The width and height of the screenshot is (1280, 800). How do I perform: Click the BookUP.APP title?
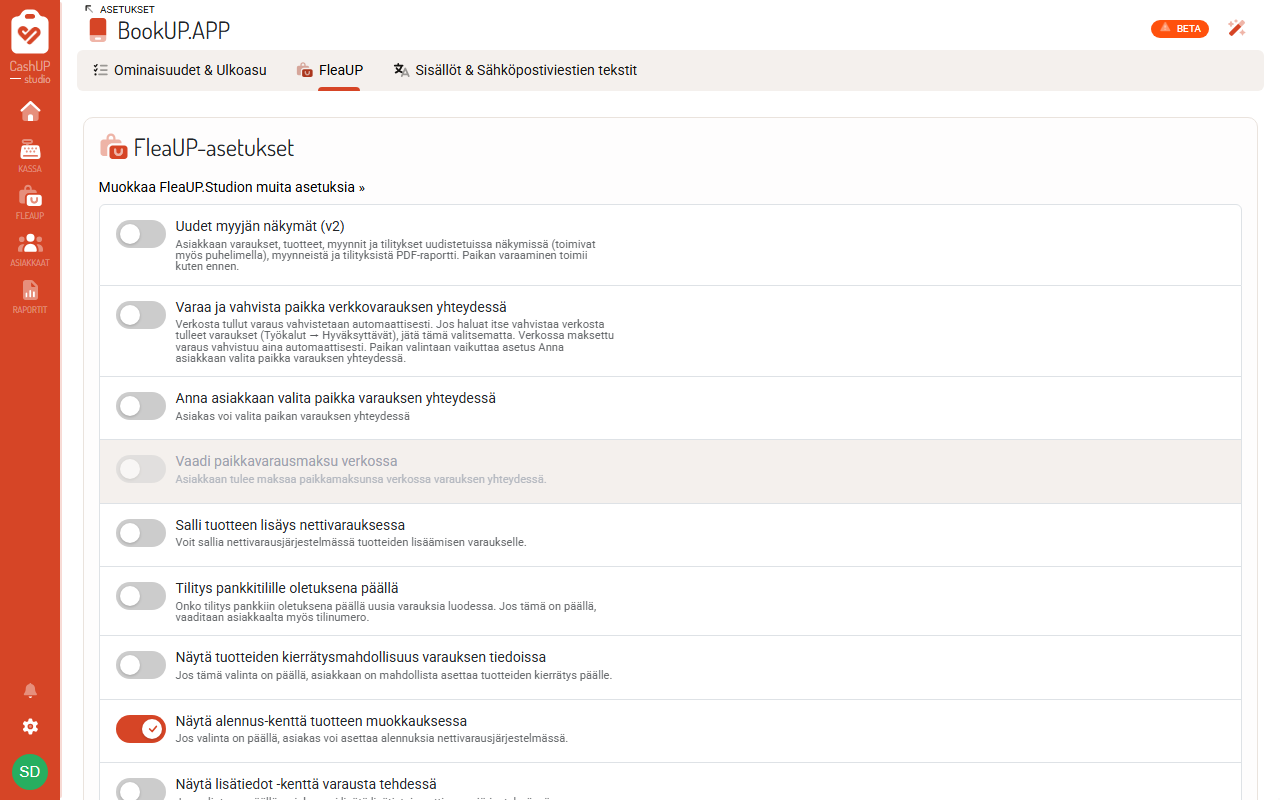pos(174,30)
